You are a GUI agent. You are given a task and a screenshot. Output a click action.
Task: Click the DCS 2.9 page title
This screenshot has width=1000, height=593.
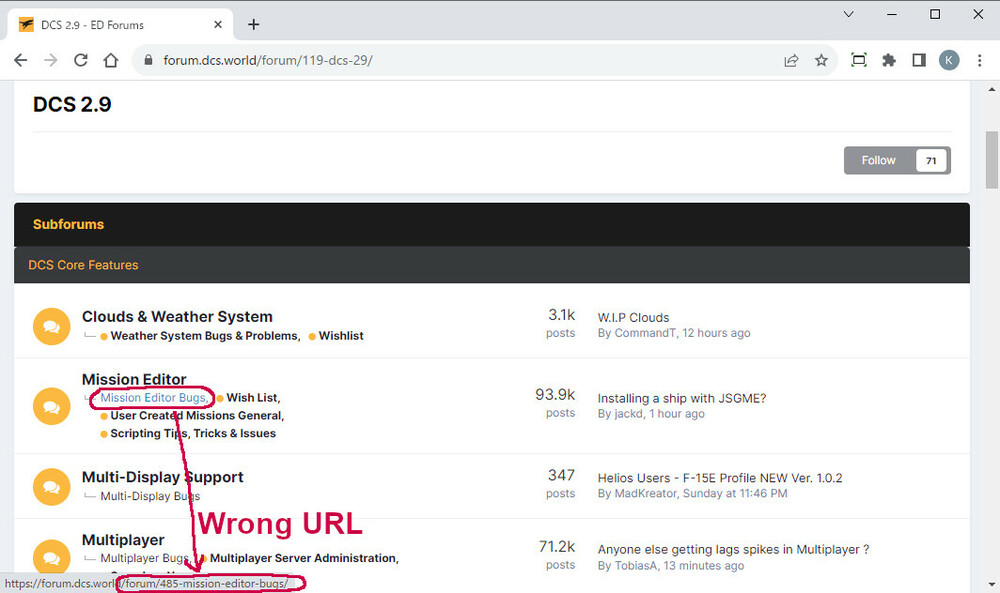point(72,104)
